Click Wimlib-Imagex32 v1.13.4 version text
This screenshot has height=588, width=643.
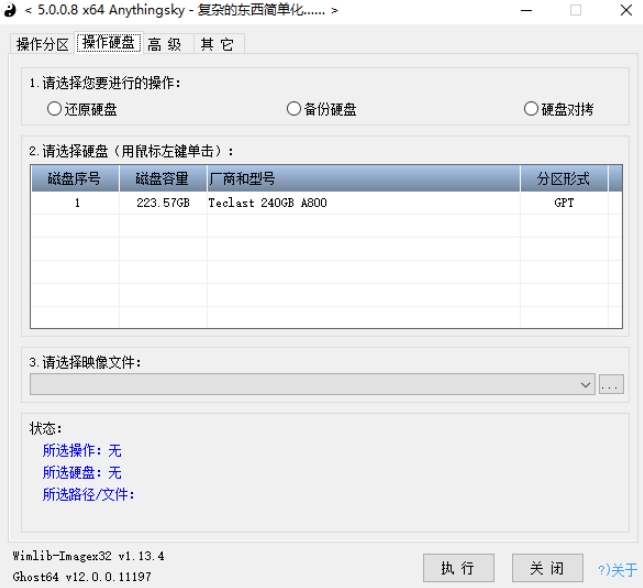click(88, 556)
